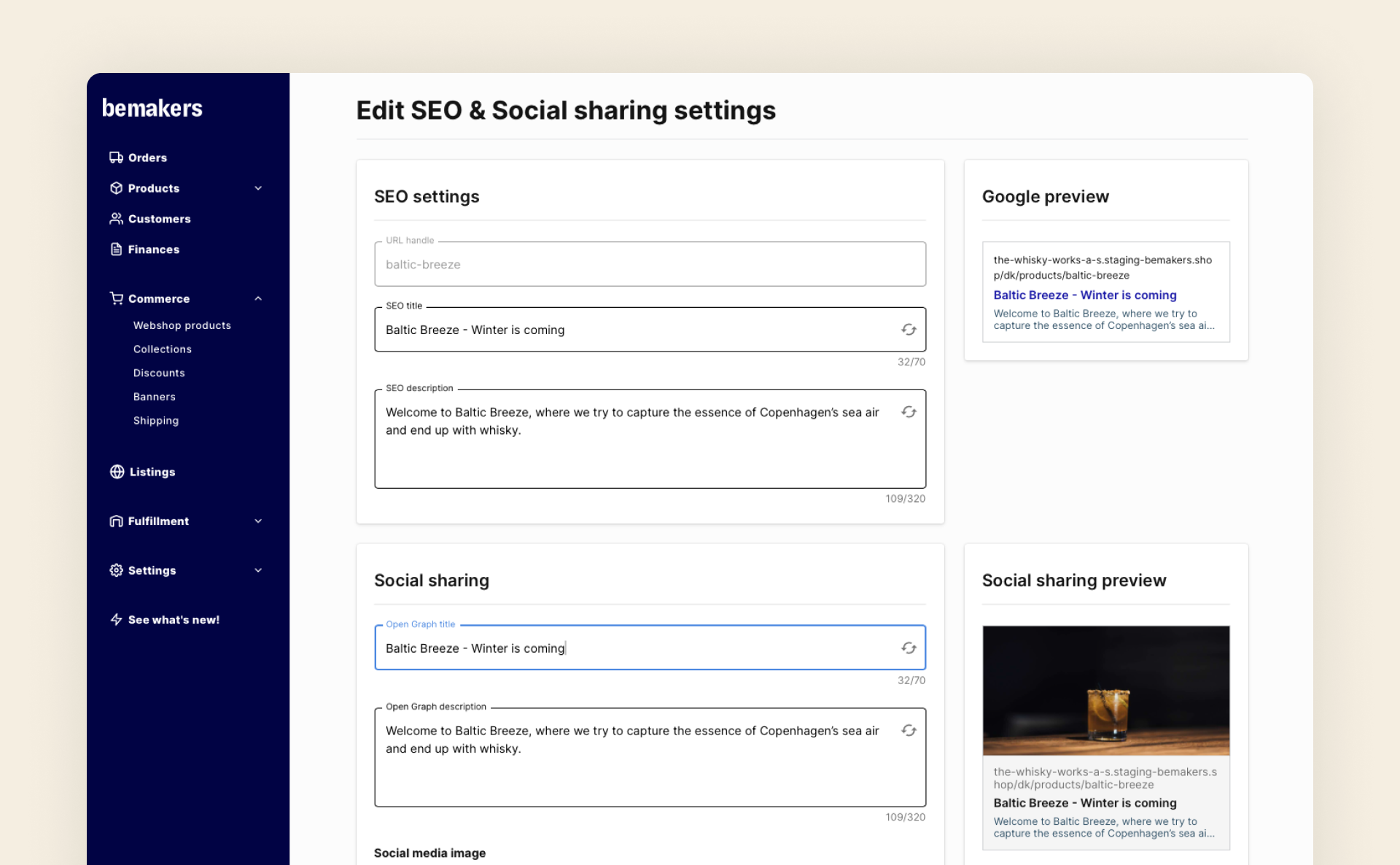This screenshot has width=1400, height=865.
Task: Click the URL handle field
Action: (650, 264)
